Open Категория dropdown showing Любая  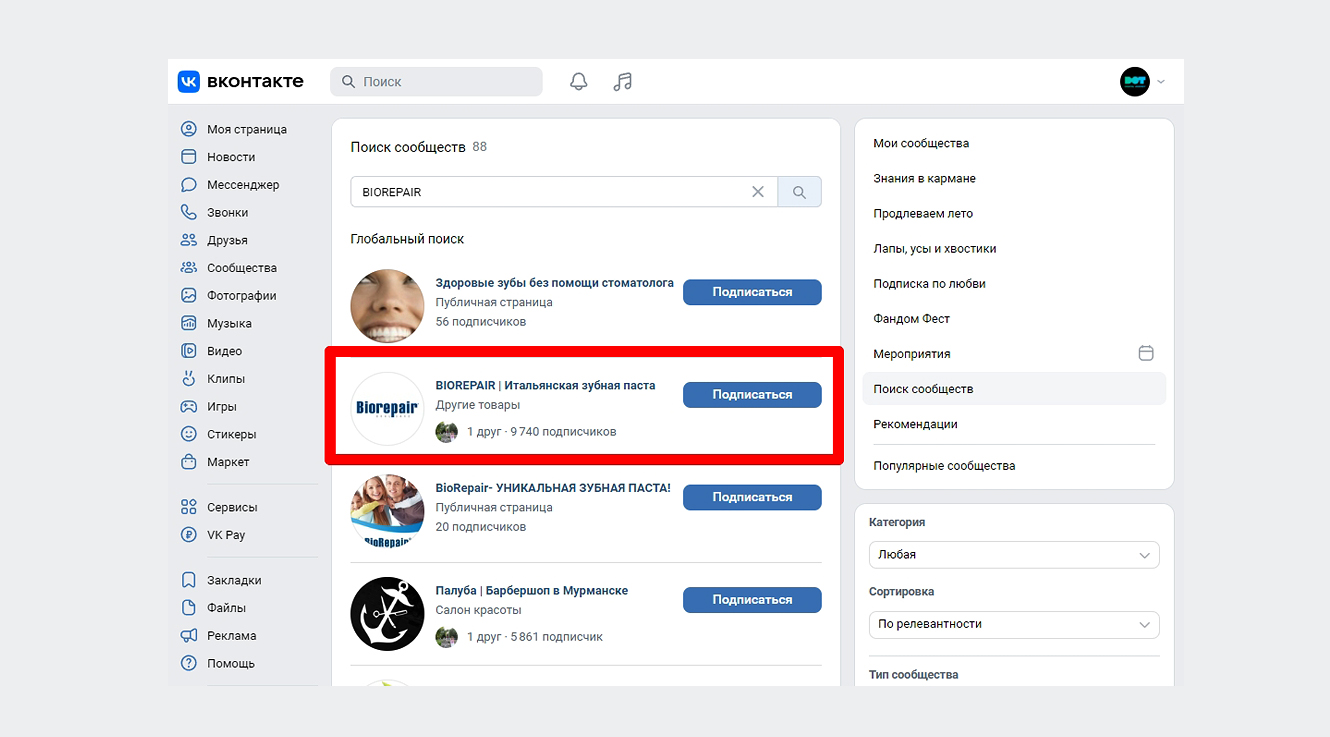pos(1014,554)
